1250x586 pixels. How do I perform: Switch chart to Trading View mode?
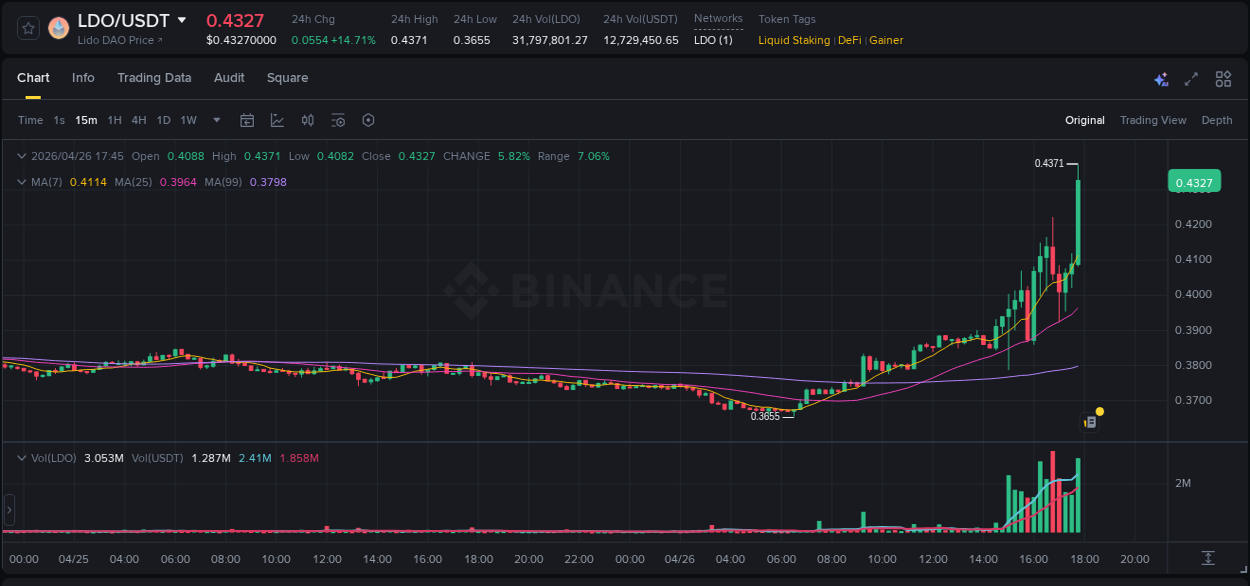click(x=1153, y=120)
